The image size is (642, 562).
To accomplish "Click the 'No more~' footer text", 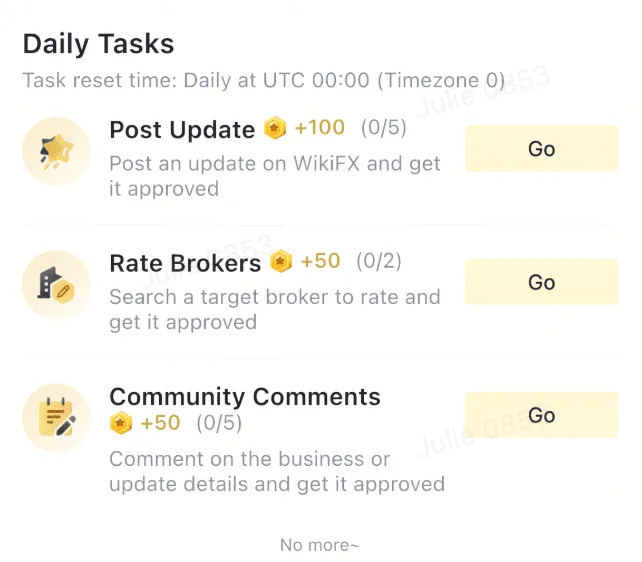I will click(320, 545).
